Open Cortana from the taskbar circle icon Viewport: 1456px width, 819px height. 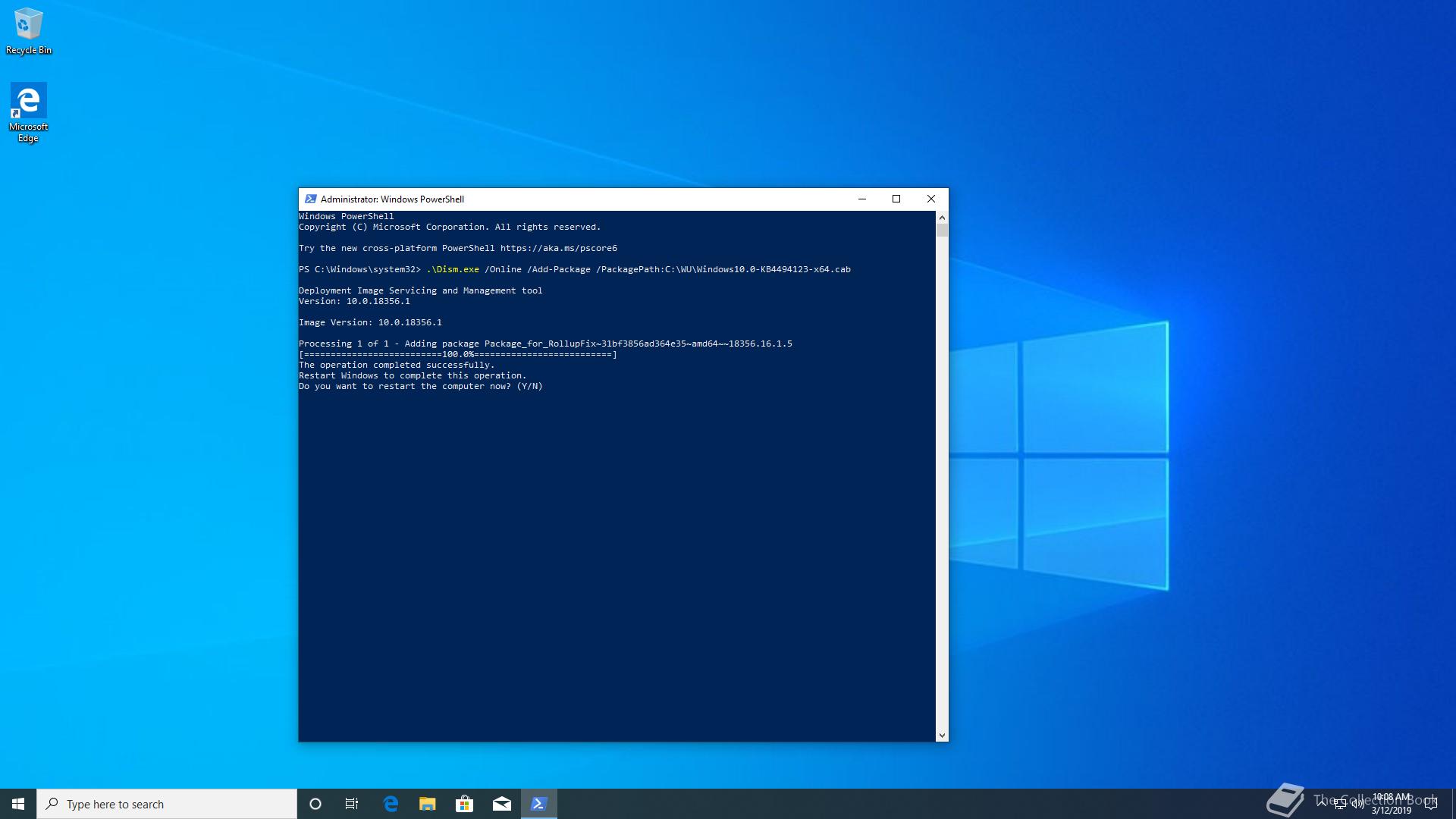pyautogui.click(x=315, y=804)
